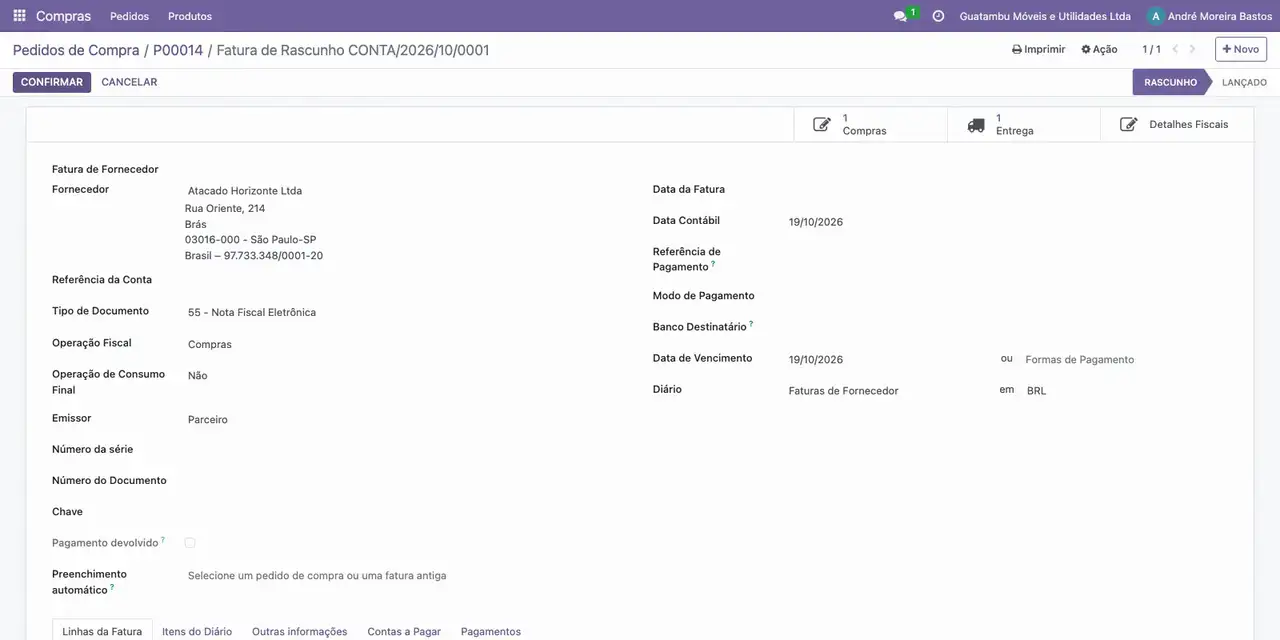This screenshot has width=1280, height=640.
Task: Click the Data da Fatura field
Action: click(x=1008, y=190)
